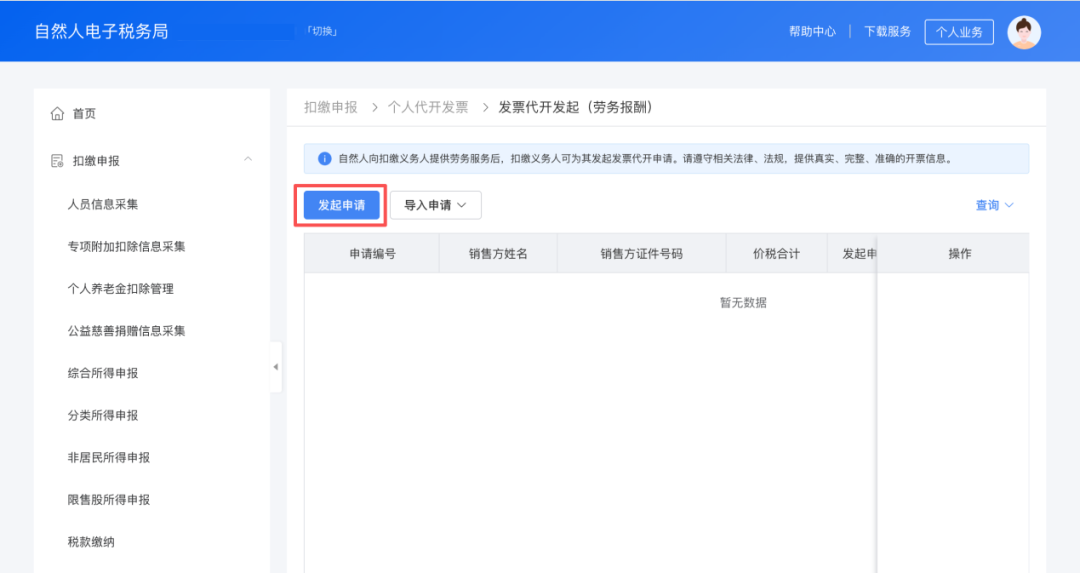
Task: Expand the 查询 filter panel
Action: coord(994,205)
